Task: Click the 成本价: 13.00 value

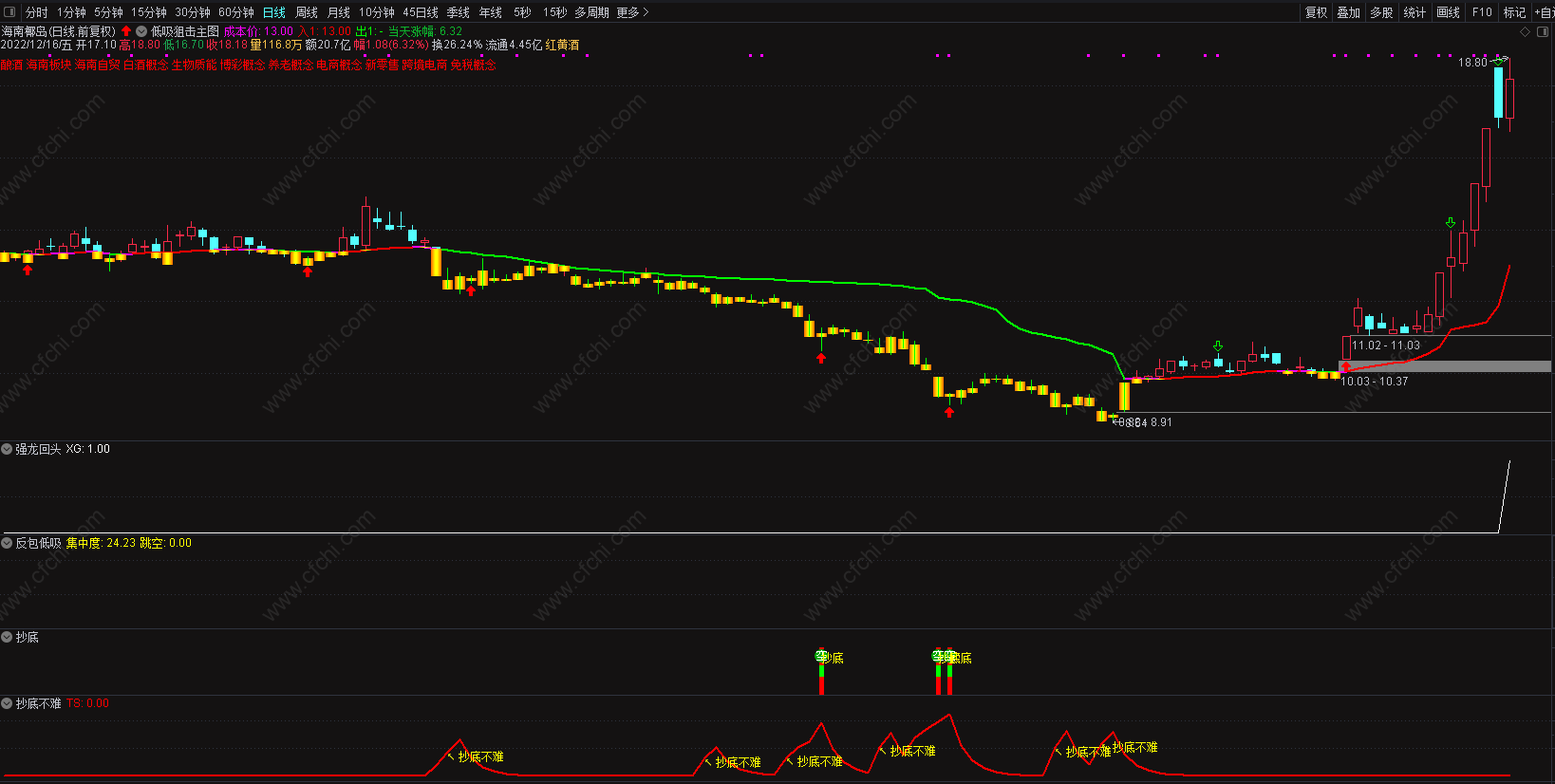Action: pyautogui.click(x=258, y=31)
